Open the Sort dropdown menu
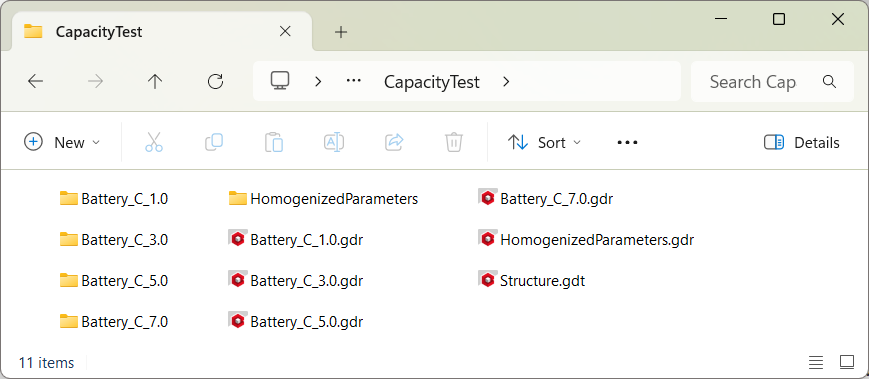Viewport: 869px width, 379px height. (x=544, y=142)
